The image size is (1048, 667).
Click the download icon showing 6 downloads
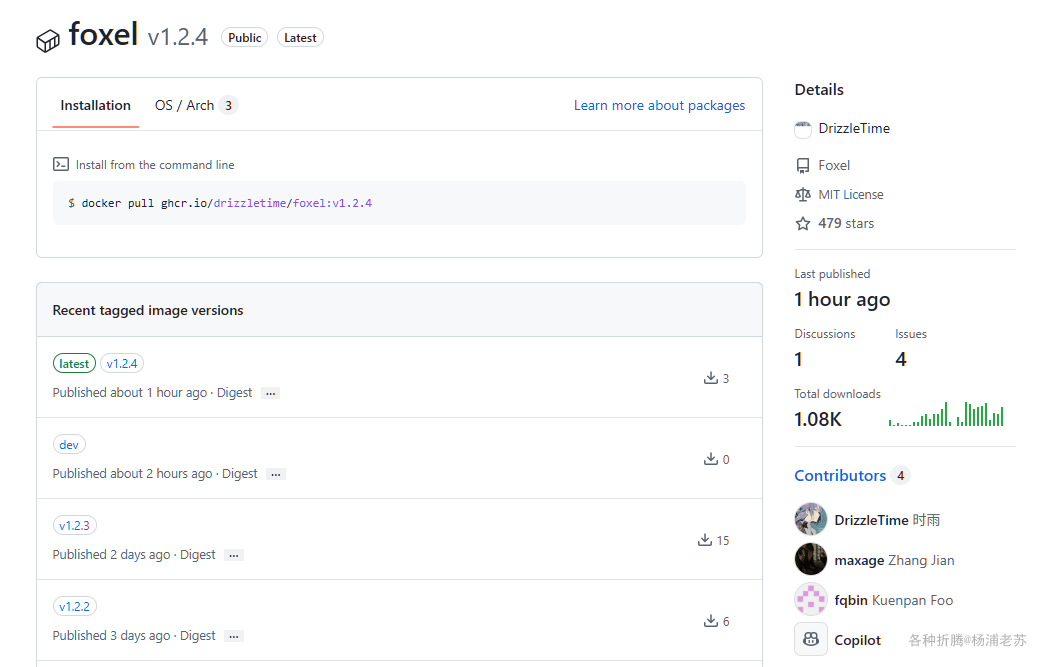tap(710, 620)
